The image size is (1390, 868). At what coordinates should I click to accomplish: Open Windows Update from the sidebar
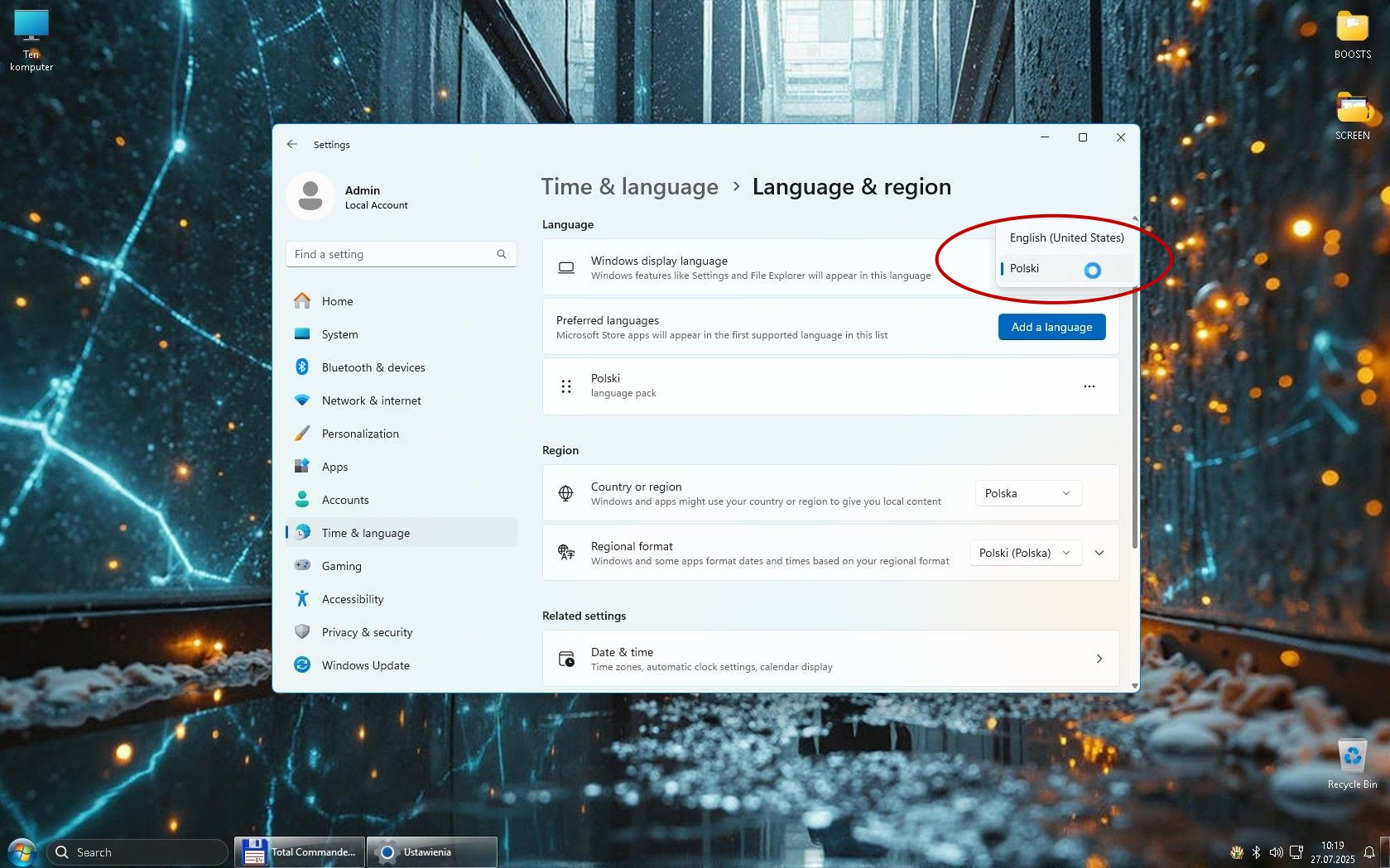(x=302, y=665)
